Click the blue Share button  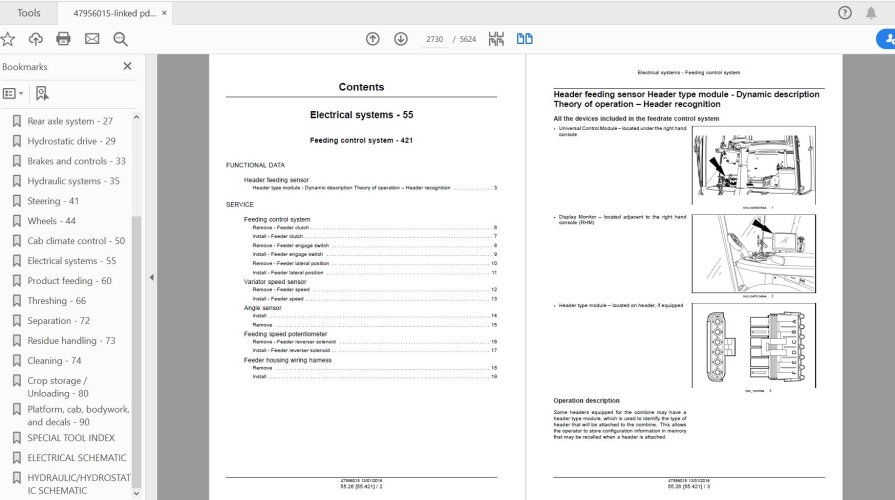(x=886, y=39)
